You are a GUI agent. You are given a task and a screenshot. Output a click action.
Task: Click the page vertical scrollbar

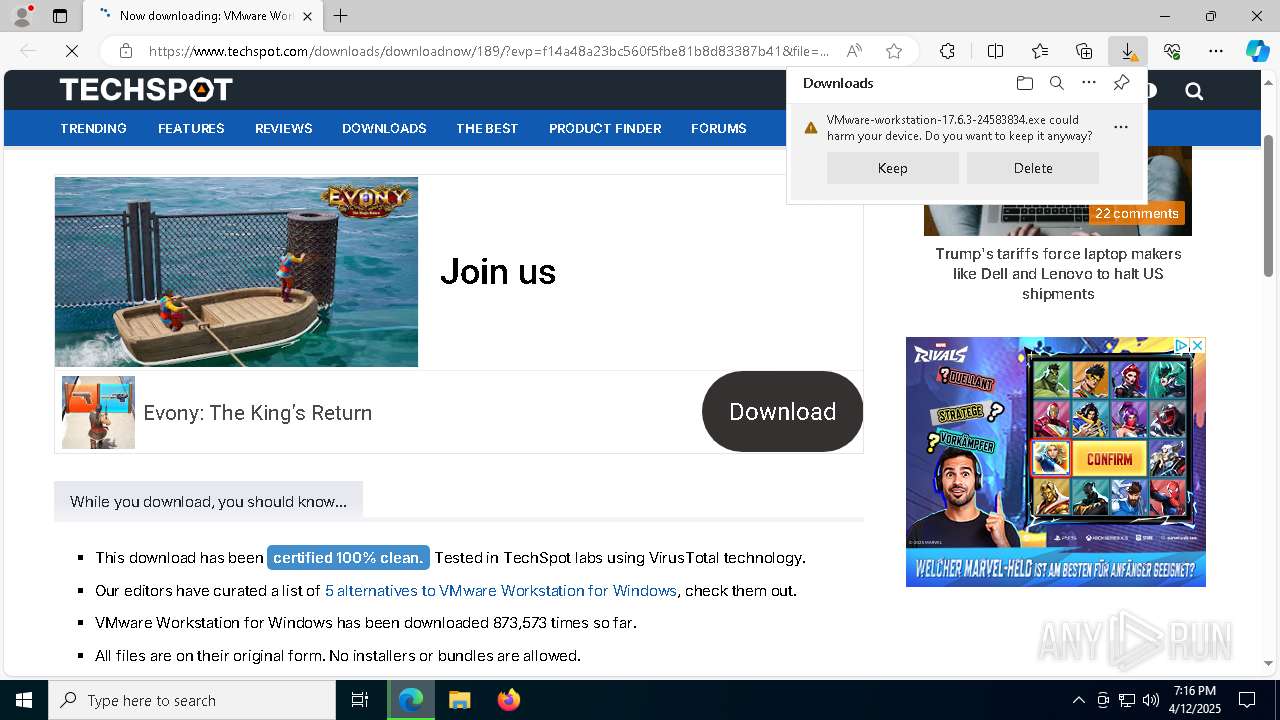[1269, 205]
